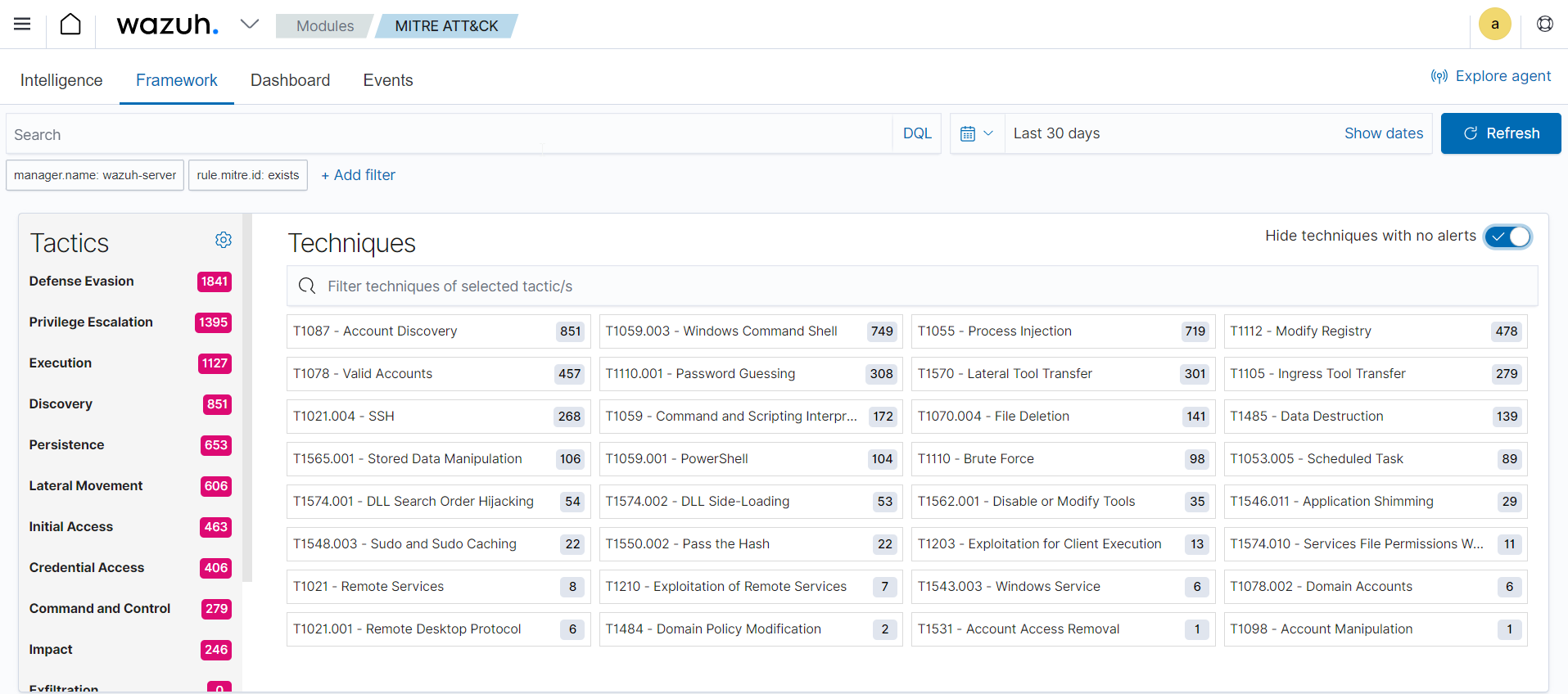Open T1087 Account Discovery technique
Viewport: 1568px width, 694px height.
point(438,331)
